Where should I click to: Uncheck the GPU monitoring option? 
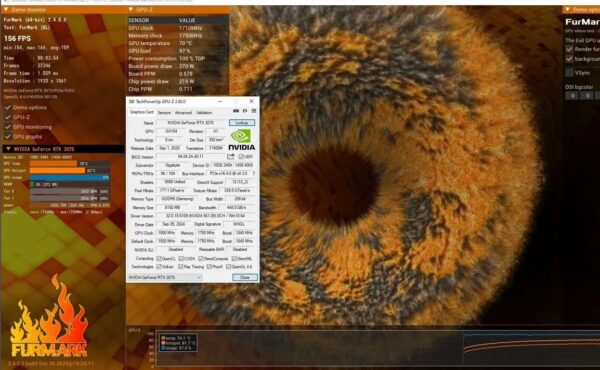click(8, 127)
